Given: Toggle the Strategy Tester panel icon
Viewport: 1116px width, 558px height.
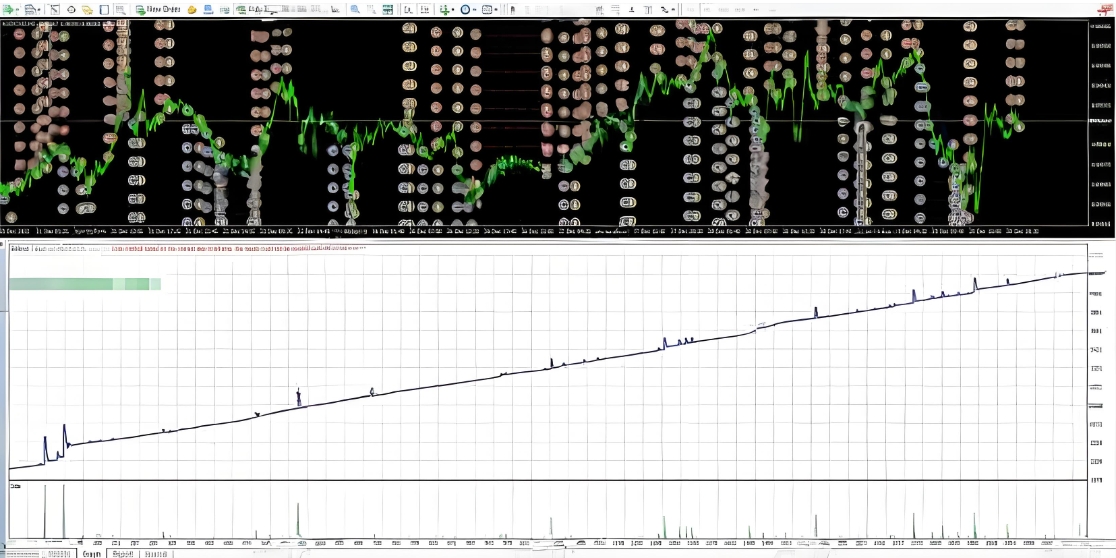Looking at the screenshot, I should point(121,9).
